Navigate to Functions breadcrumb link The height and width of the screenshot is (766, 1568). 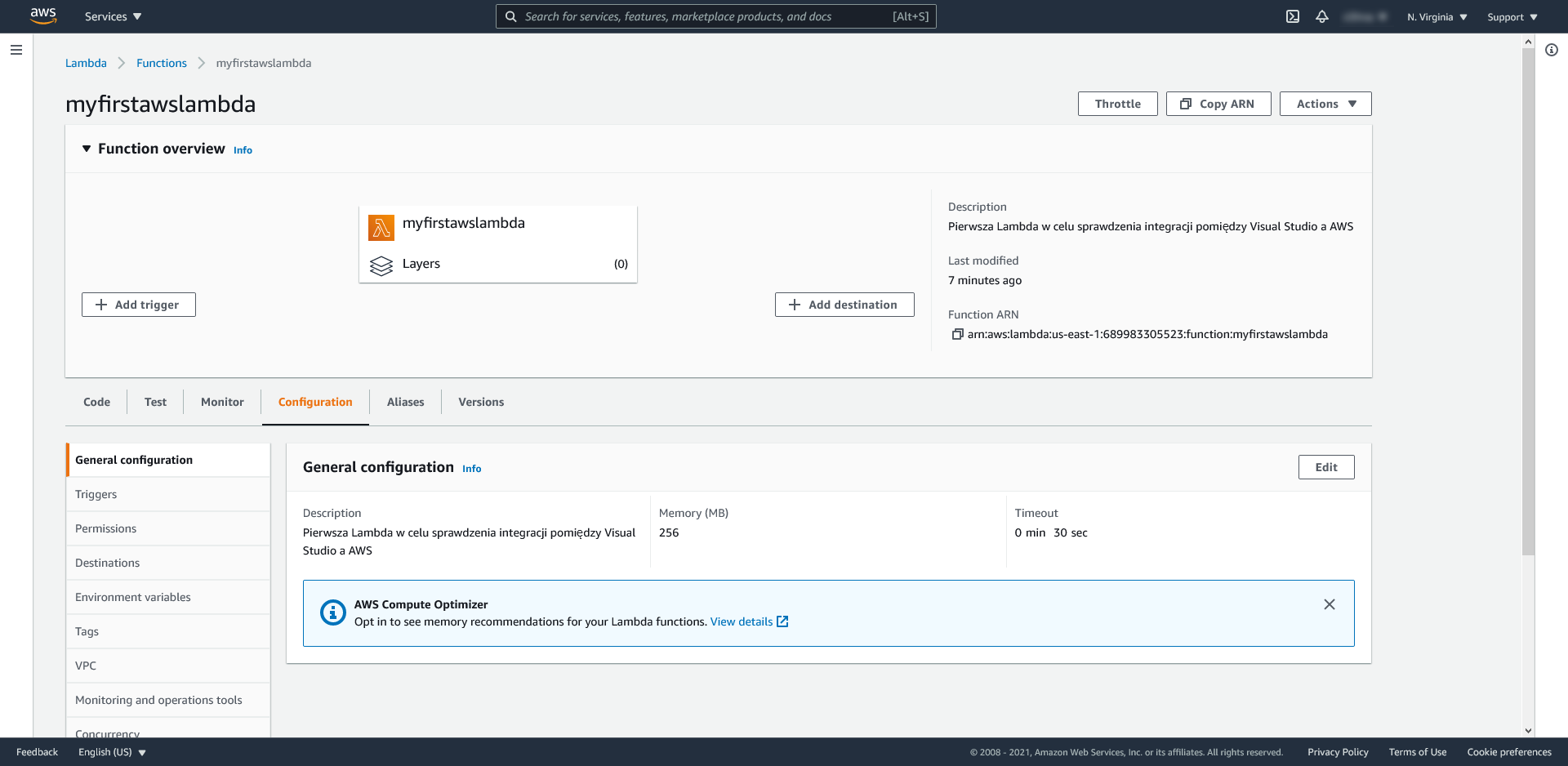[x=162, y=63]
